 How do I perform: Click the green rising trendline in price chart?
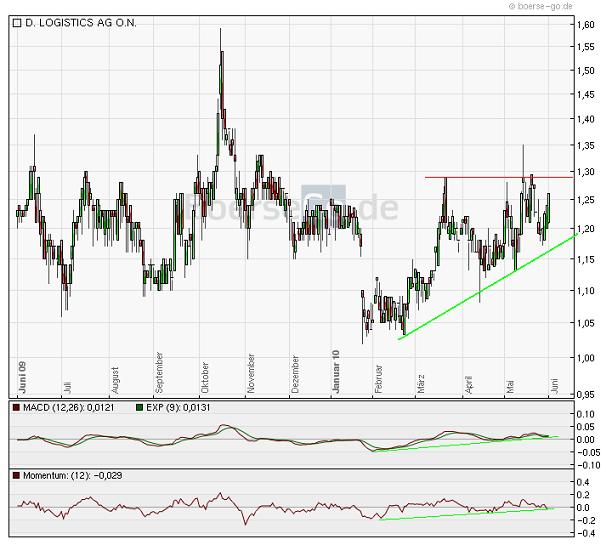(x=488, y=287)
